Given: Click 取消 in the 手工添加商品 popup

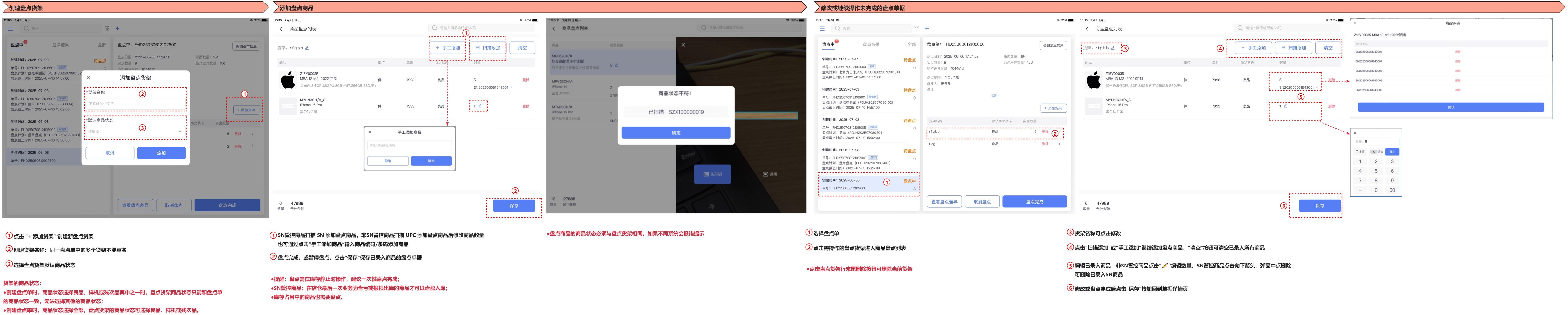Looking at the screenshot, I should [388, 161].
